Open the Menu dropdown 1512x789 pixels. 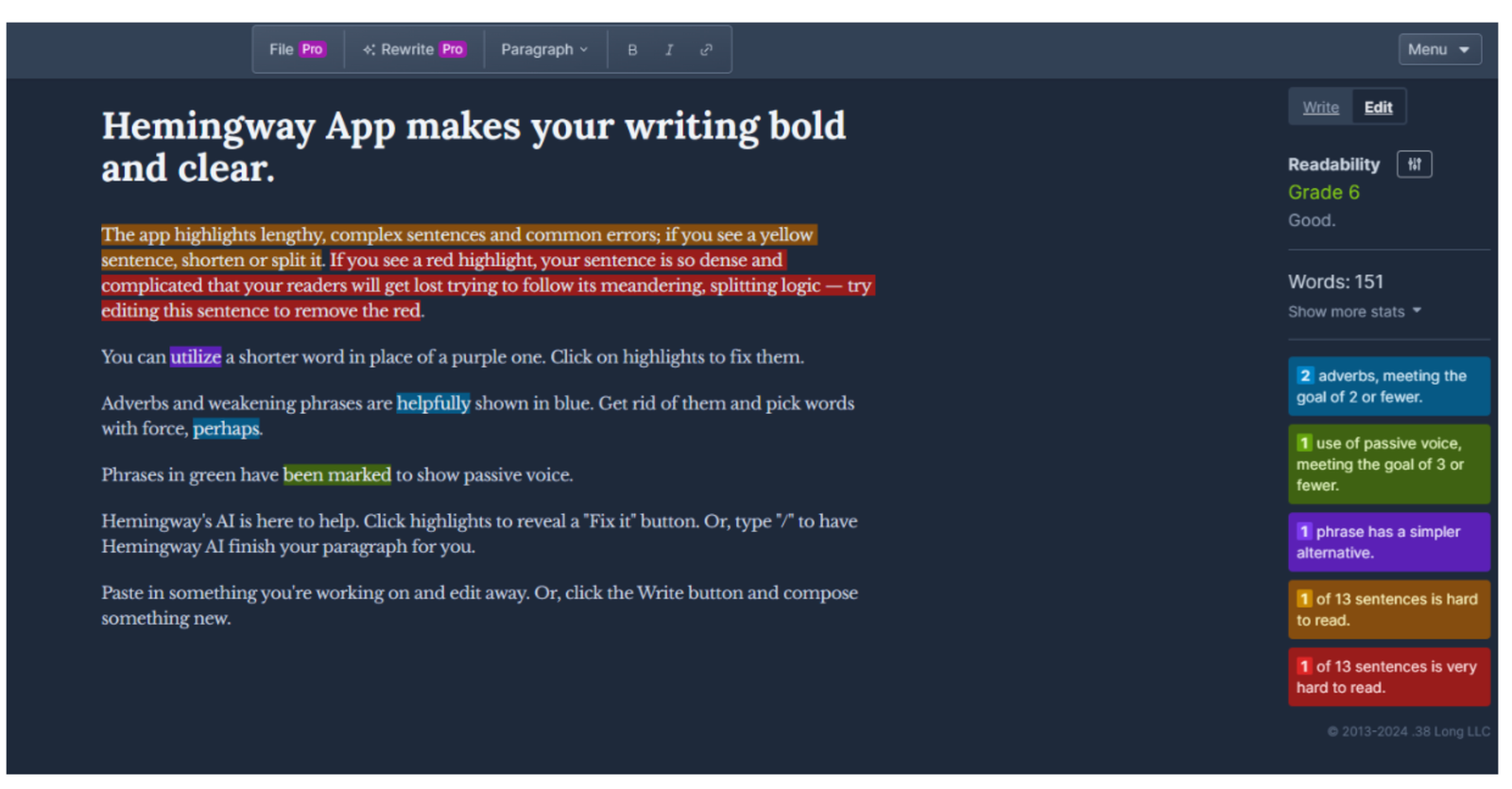tap(1439, 49)
